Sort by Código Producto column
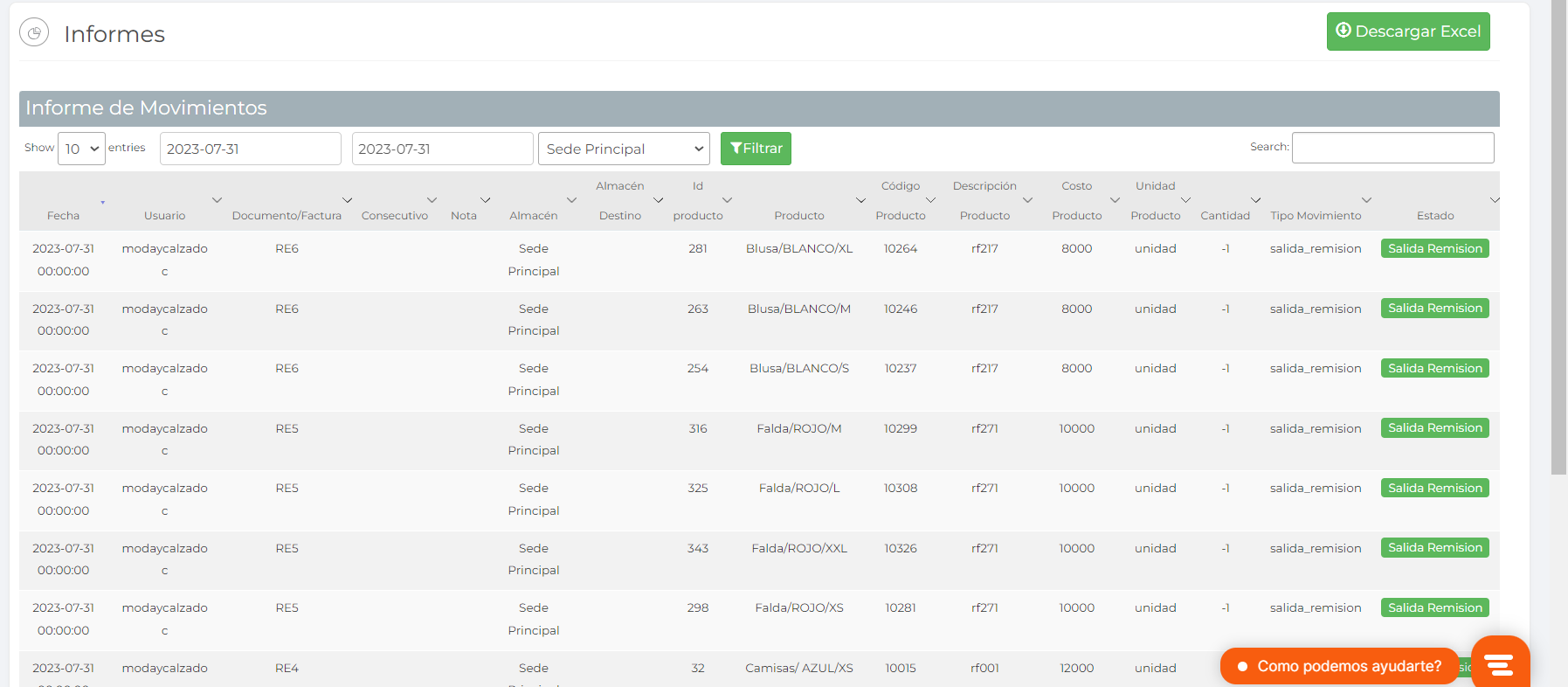The image size is (1568, 687). 901,201
